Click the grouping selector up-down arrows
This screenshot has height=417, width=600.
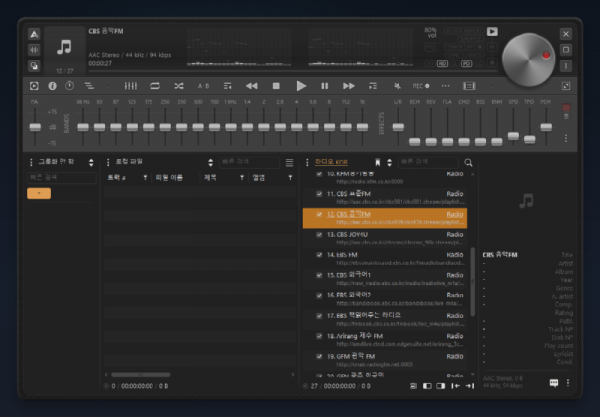pyautogui.click(x=91, y=163)
